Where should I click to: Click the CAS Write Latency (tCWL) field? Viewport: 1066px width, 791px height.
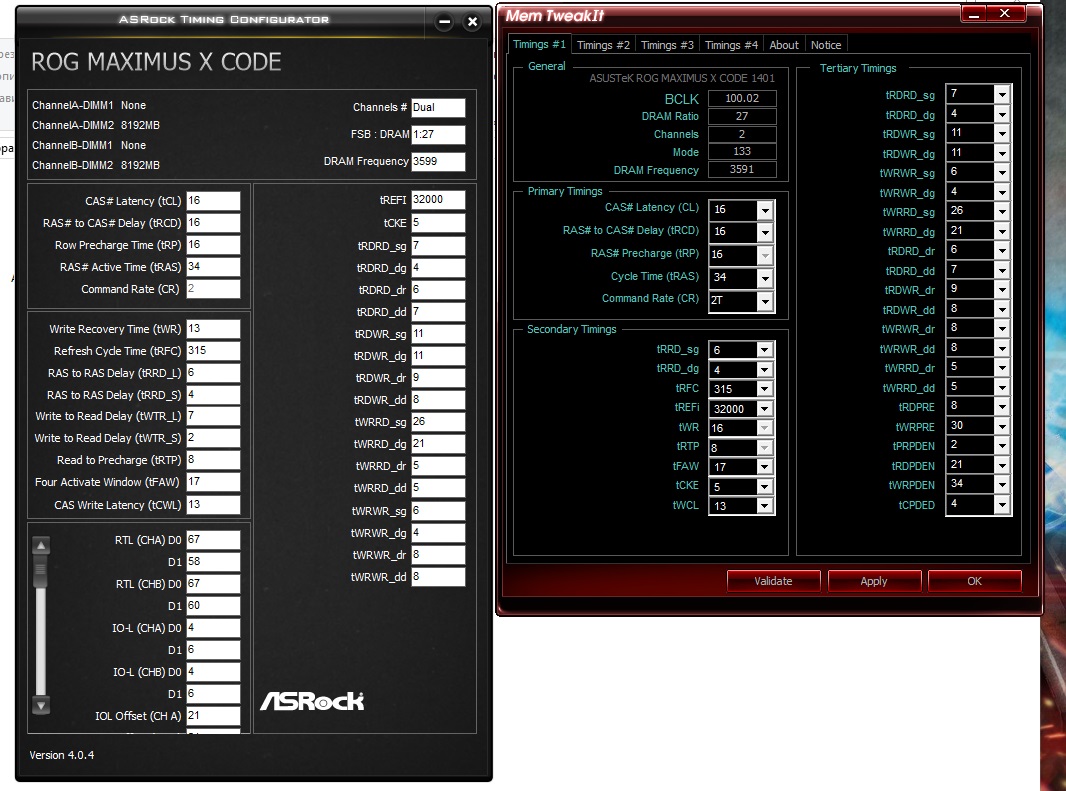click(x=213, y=505)
